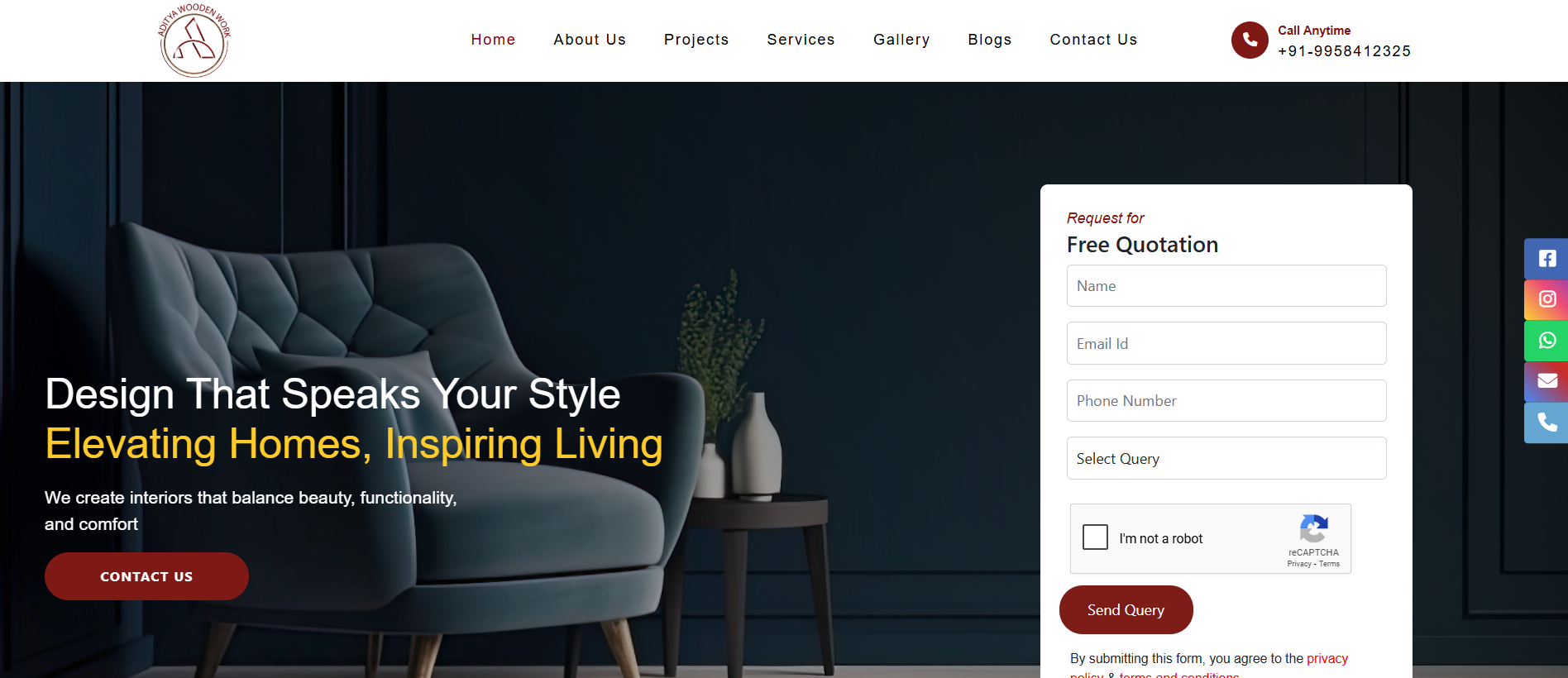The image size is (1568, 678).
Task: Check the I'm not a robot box
Action: coord(1095,537)
